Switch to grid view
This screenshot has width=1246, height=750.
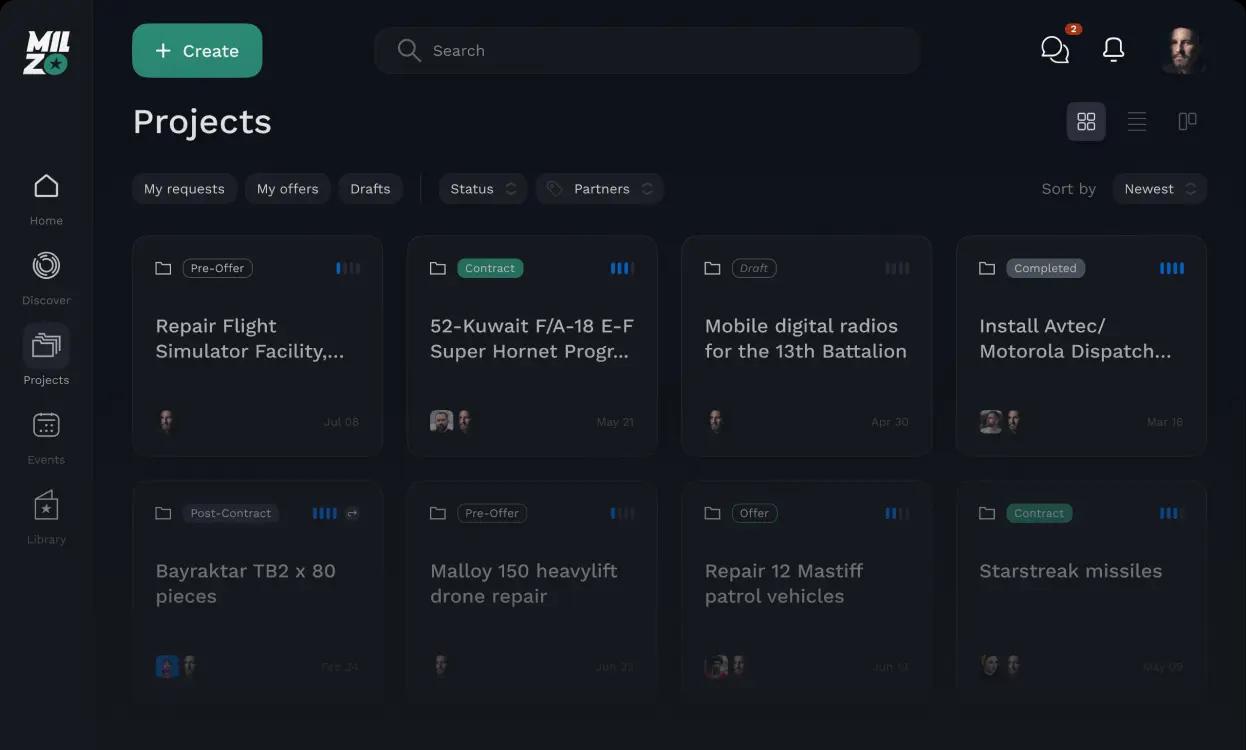coord(1086,122)
